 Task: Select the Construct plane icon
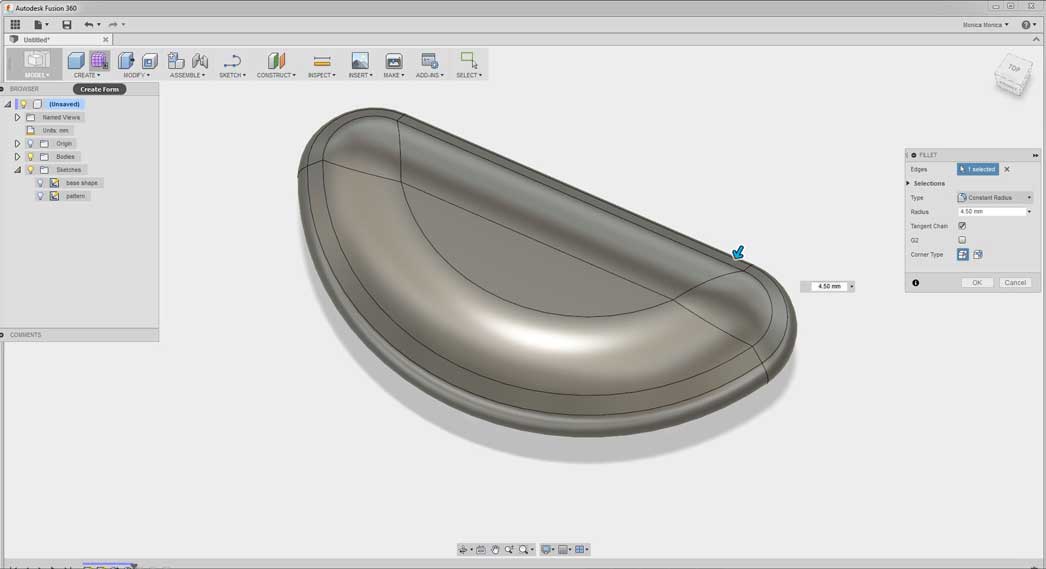(x=276, y=61)
